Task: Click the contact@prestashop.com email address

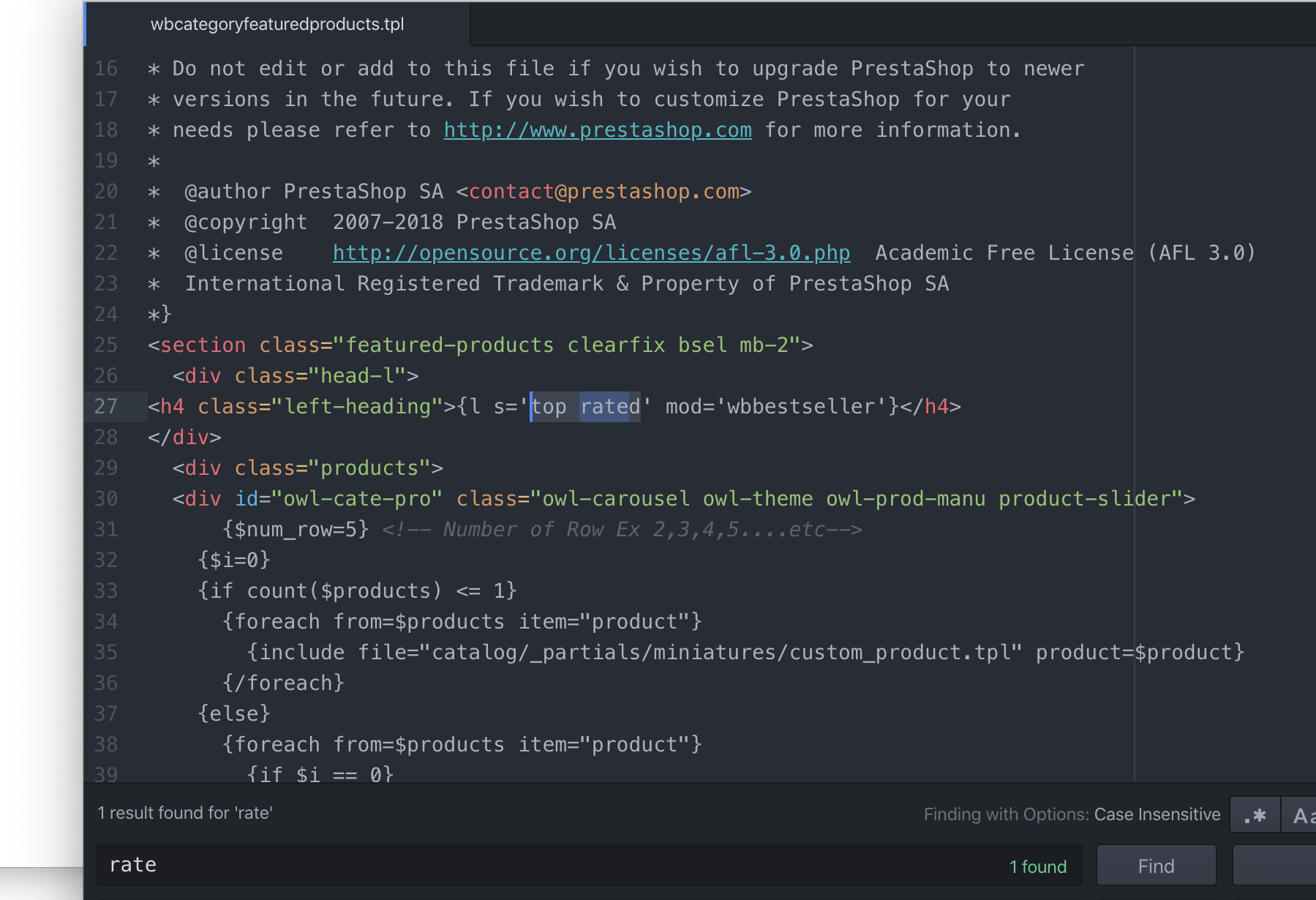Action: [x=604, y=192]
